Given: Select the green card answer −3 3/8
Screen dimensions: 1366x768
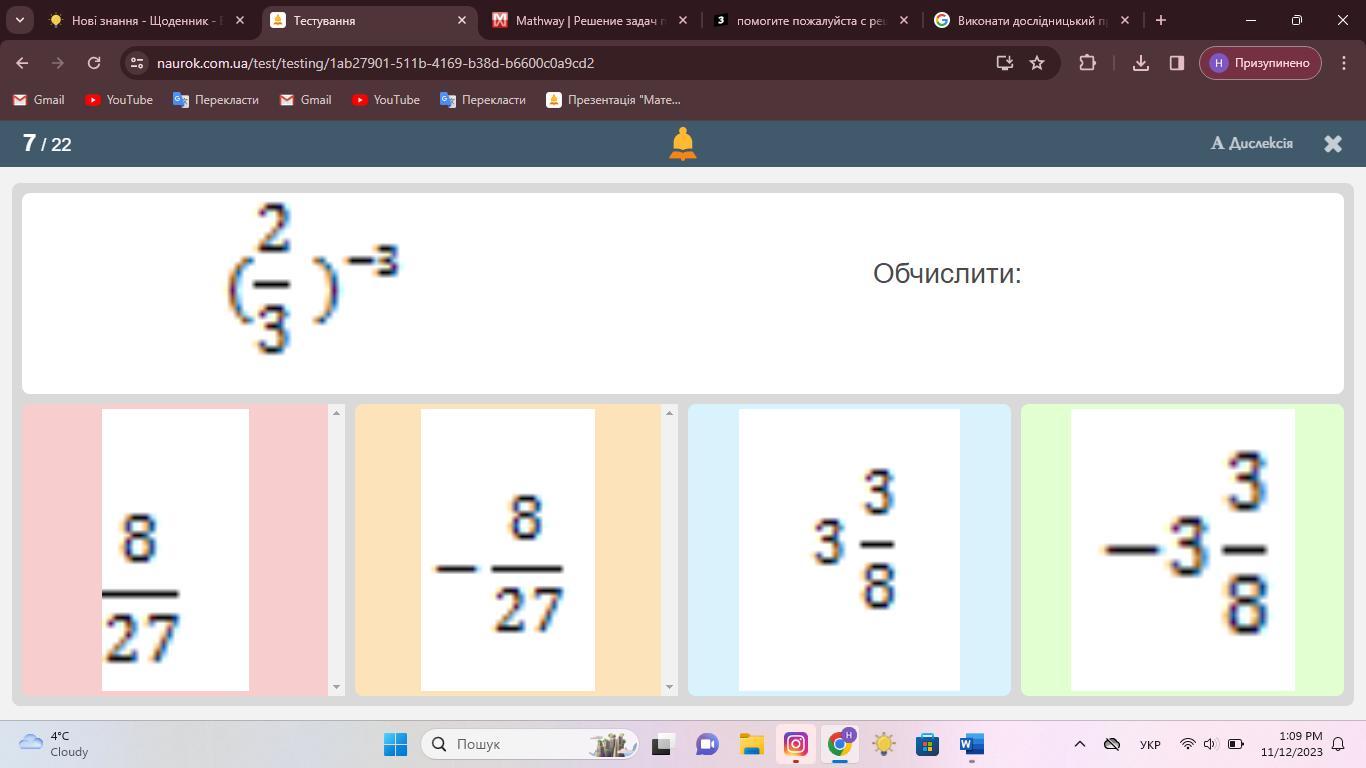Looking at the screenshot, I should coord(1182,549).
